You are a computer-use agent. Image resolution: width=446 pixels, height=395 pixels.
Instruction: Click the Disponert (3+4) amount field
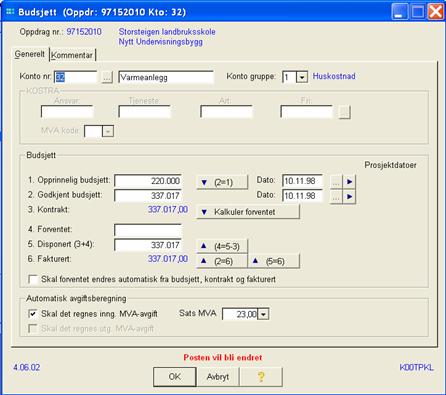tap(148, 245)
